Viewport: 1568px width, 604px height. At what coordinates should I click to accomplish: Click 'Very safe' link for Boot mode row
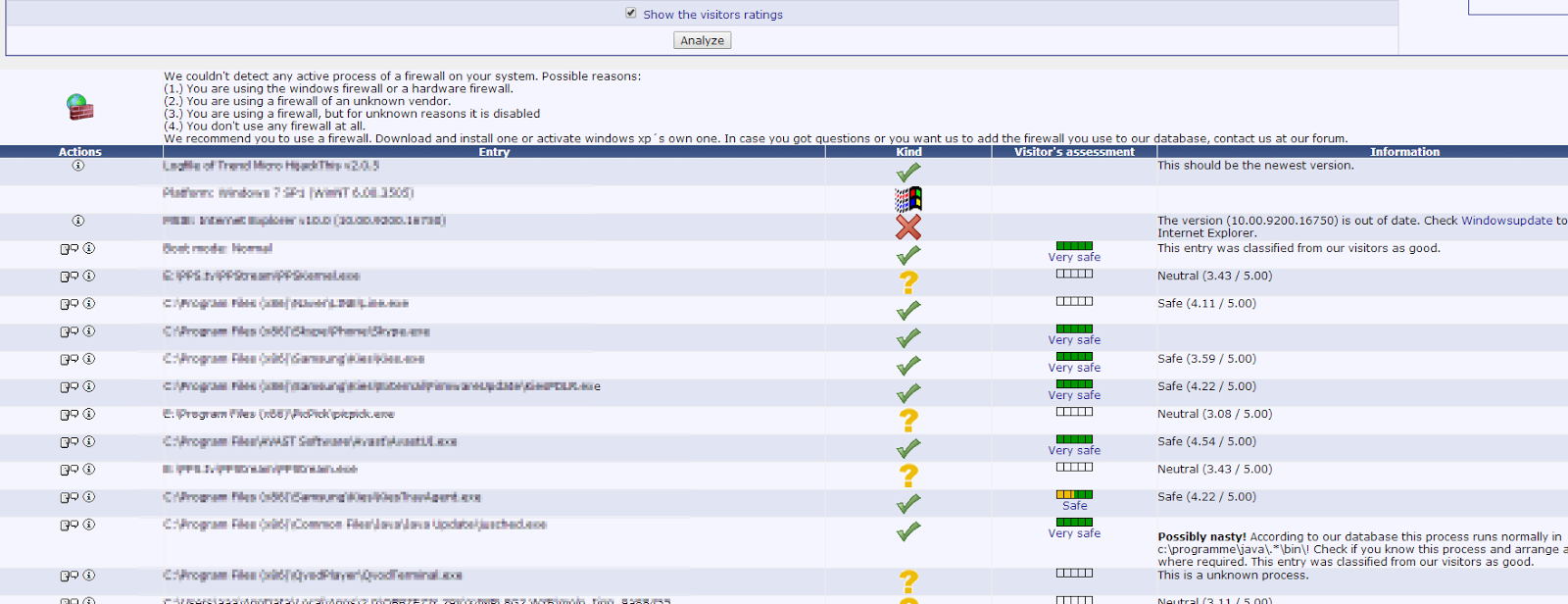click(x=1074, y=257)
